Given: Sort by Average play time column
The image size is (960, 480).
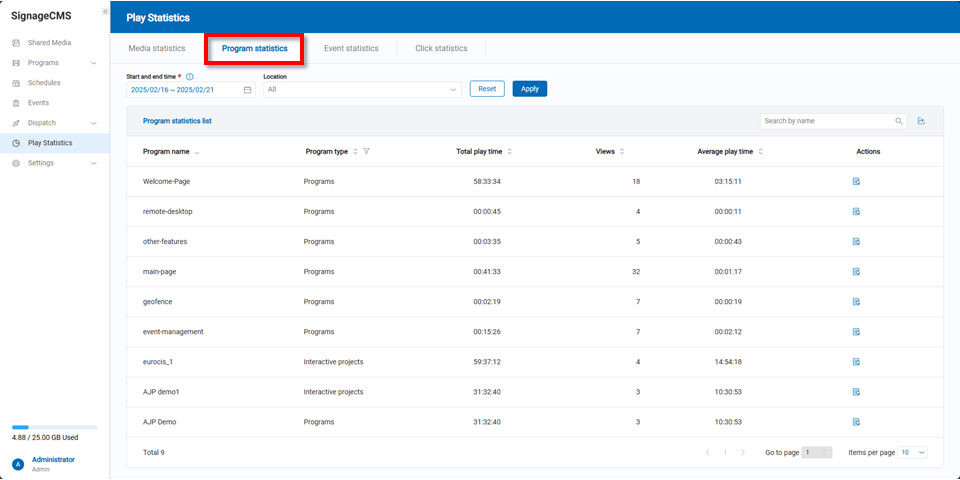Looking at the screenshot, I should tap(761, 152).
